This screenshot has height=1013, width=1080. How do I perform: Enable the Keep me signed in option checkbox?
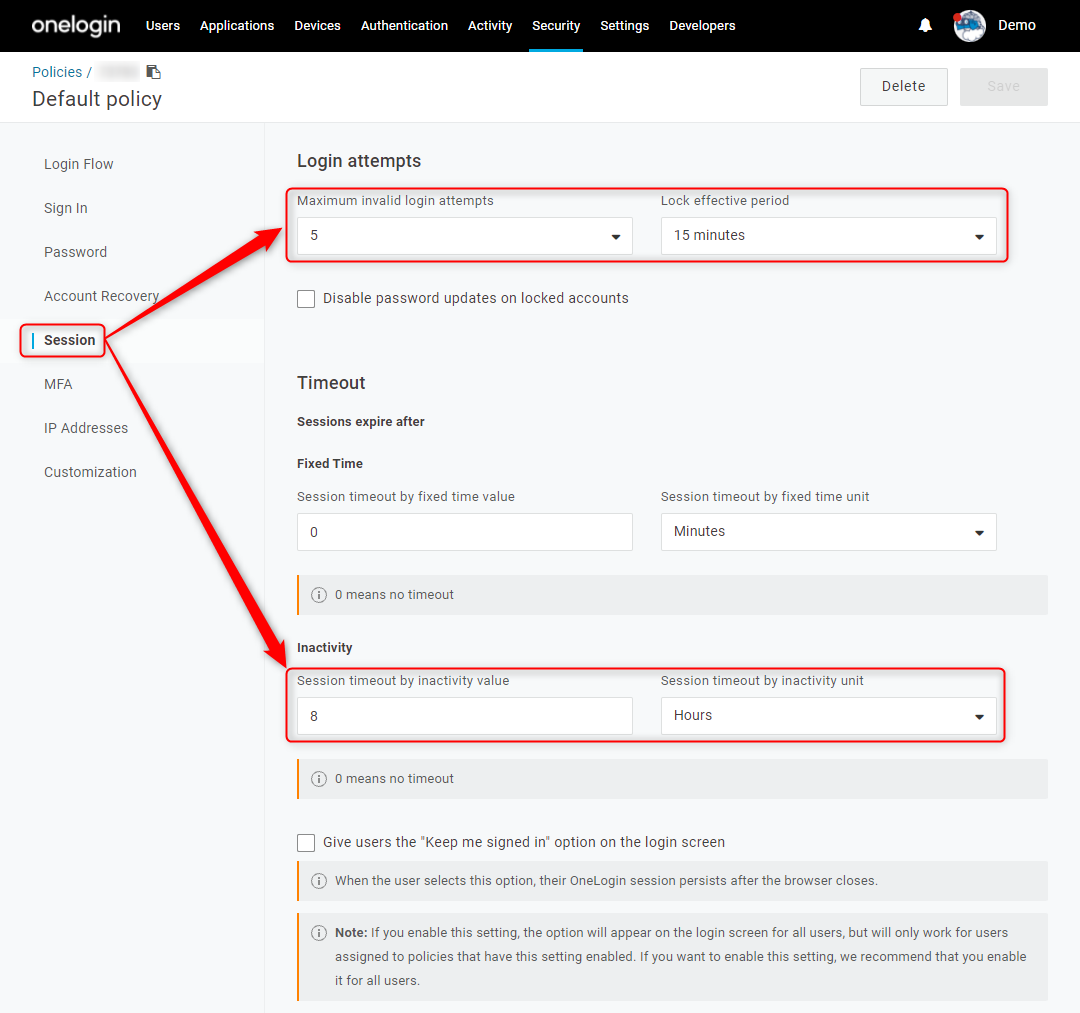[306, 843]
